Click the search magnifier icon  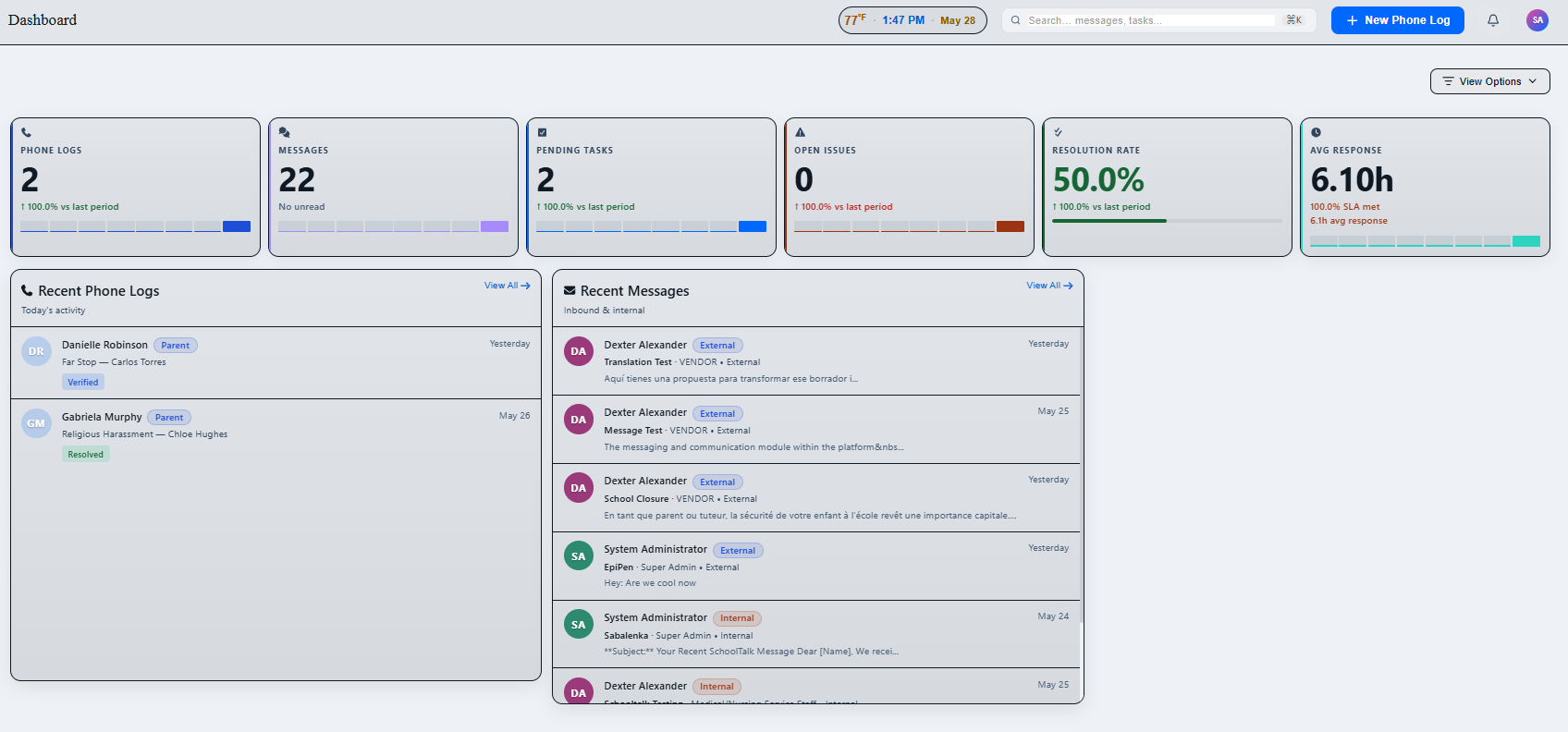point(1016,20)
